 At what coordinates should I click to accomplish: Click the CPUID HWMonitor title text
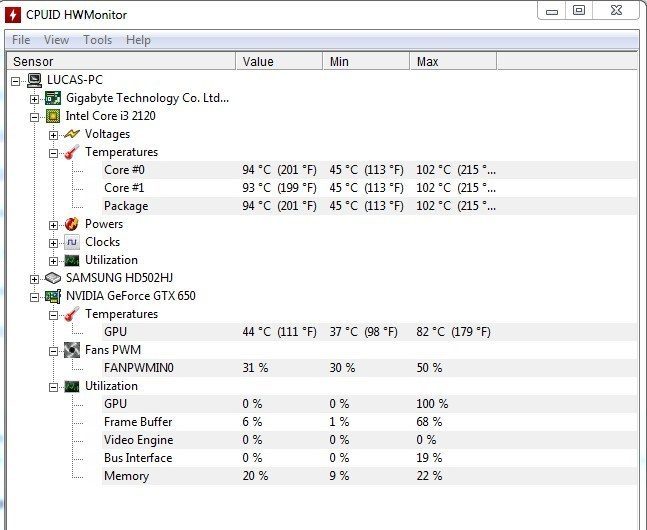(x=76, y=15)
